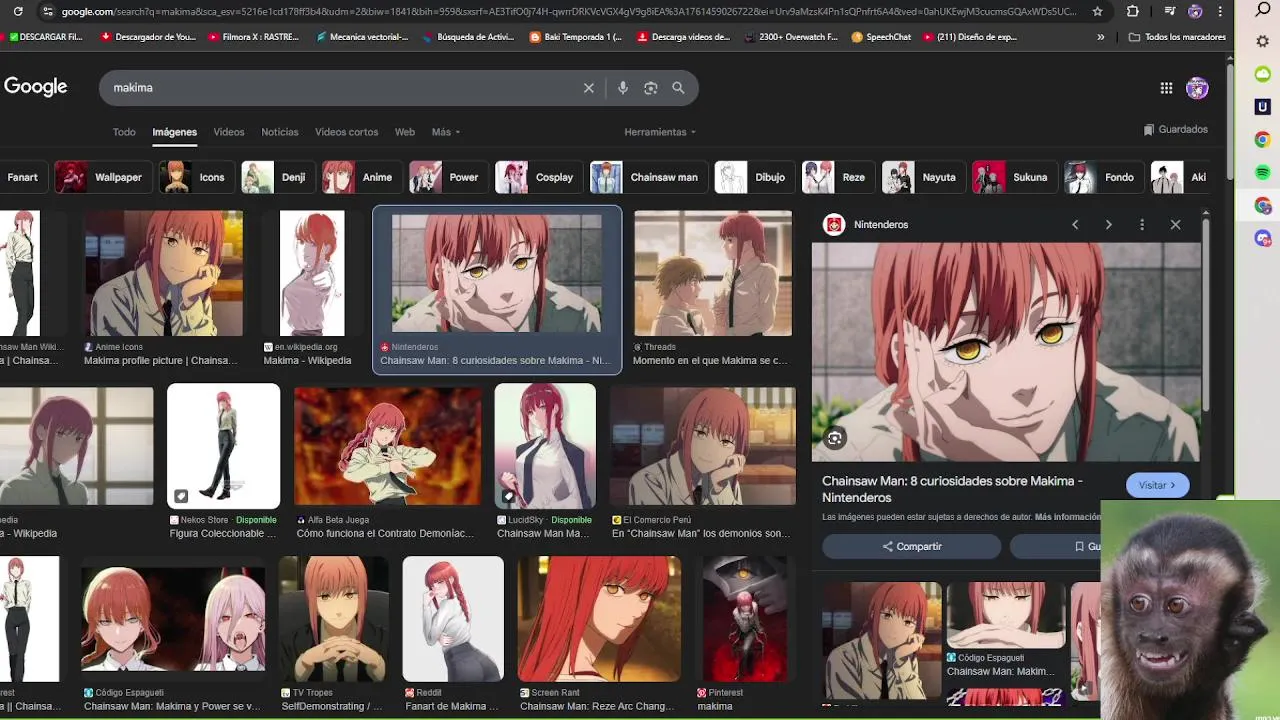The width and height of the screenshot is (1280, 720).
Task: Switch to the Web tab
Action: 405,132
